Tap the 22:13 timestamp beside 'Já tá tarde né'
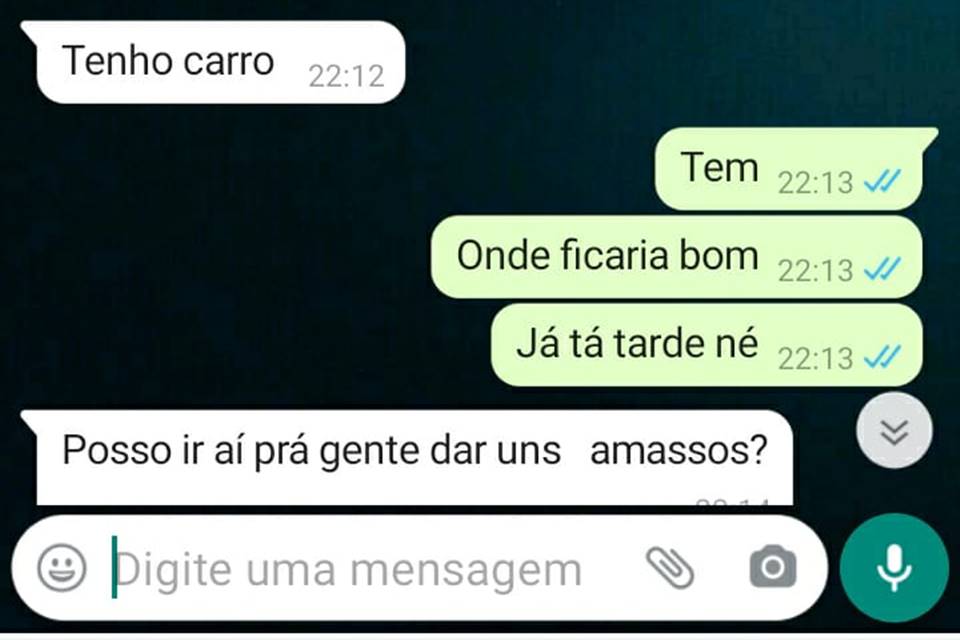The width and height of the screenshot is (960, 640). click(x=815, y=358)
